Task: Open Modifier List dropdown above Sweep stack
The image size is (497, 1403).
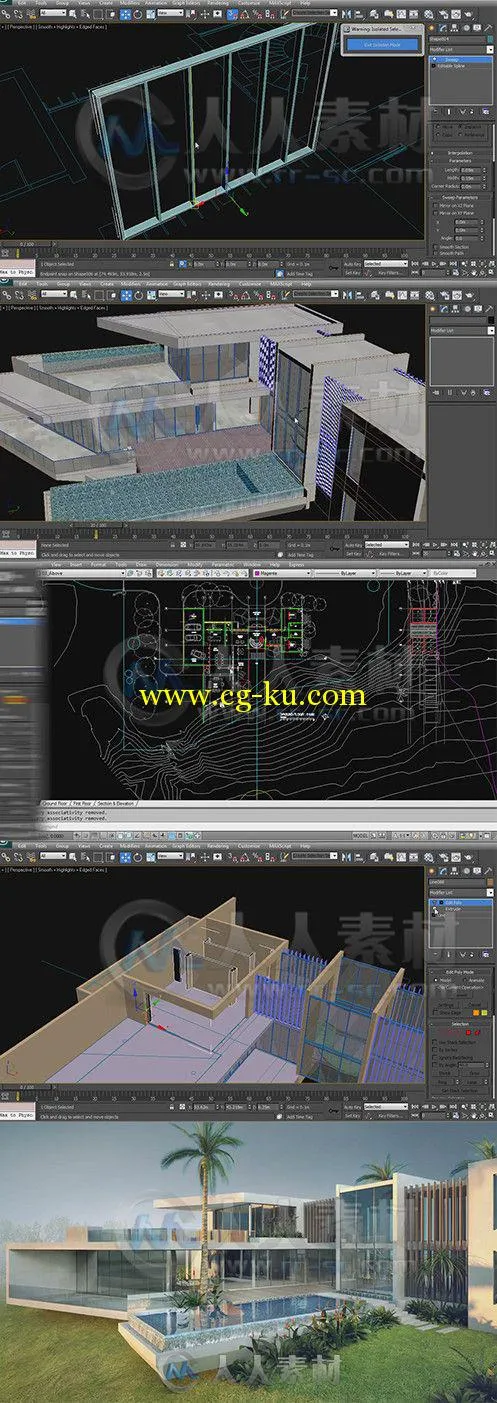Action: click(x=461, y=50)
